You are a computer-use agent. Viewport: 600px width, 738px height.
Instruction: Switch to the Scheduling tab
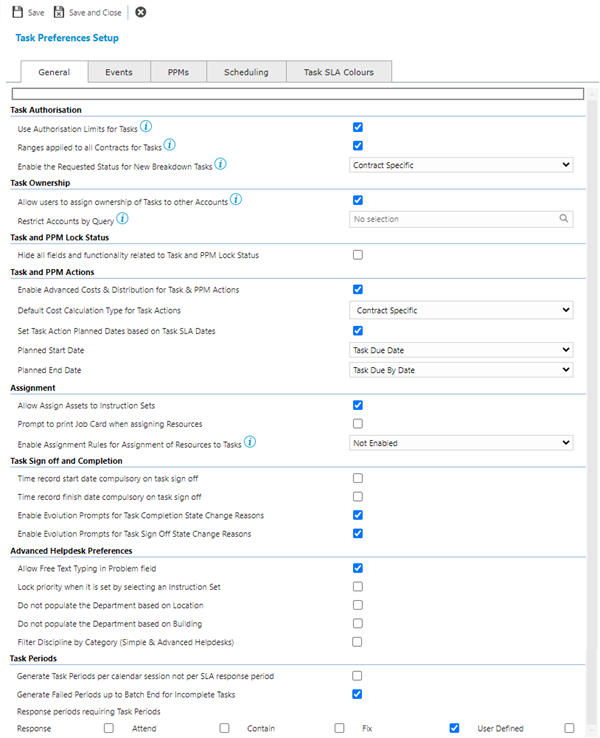coord(246,72)
